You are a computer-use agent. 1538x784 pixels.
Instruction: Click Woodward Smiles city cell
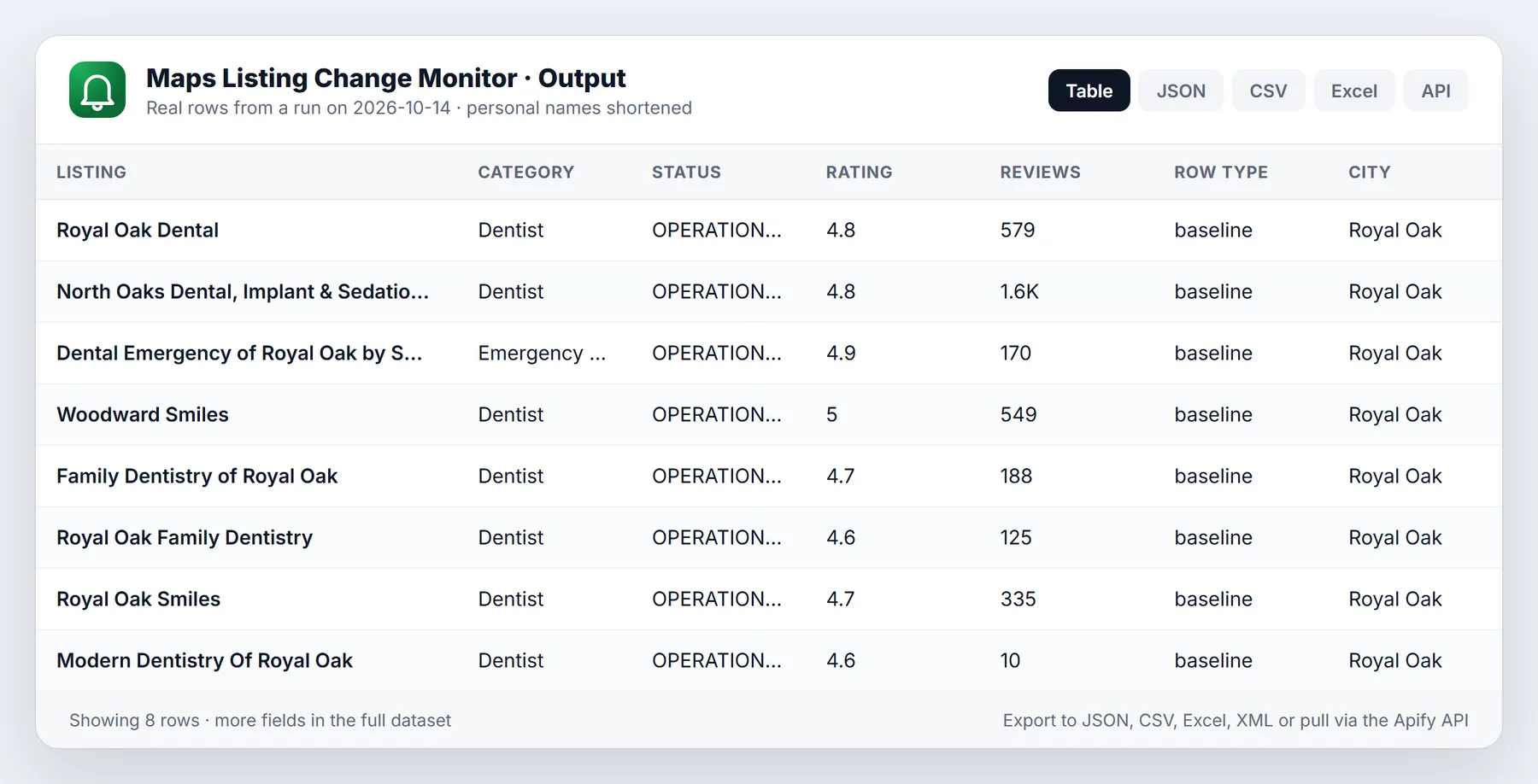[x=1395, y=415]
